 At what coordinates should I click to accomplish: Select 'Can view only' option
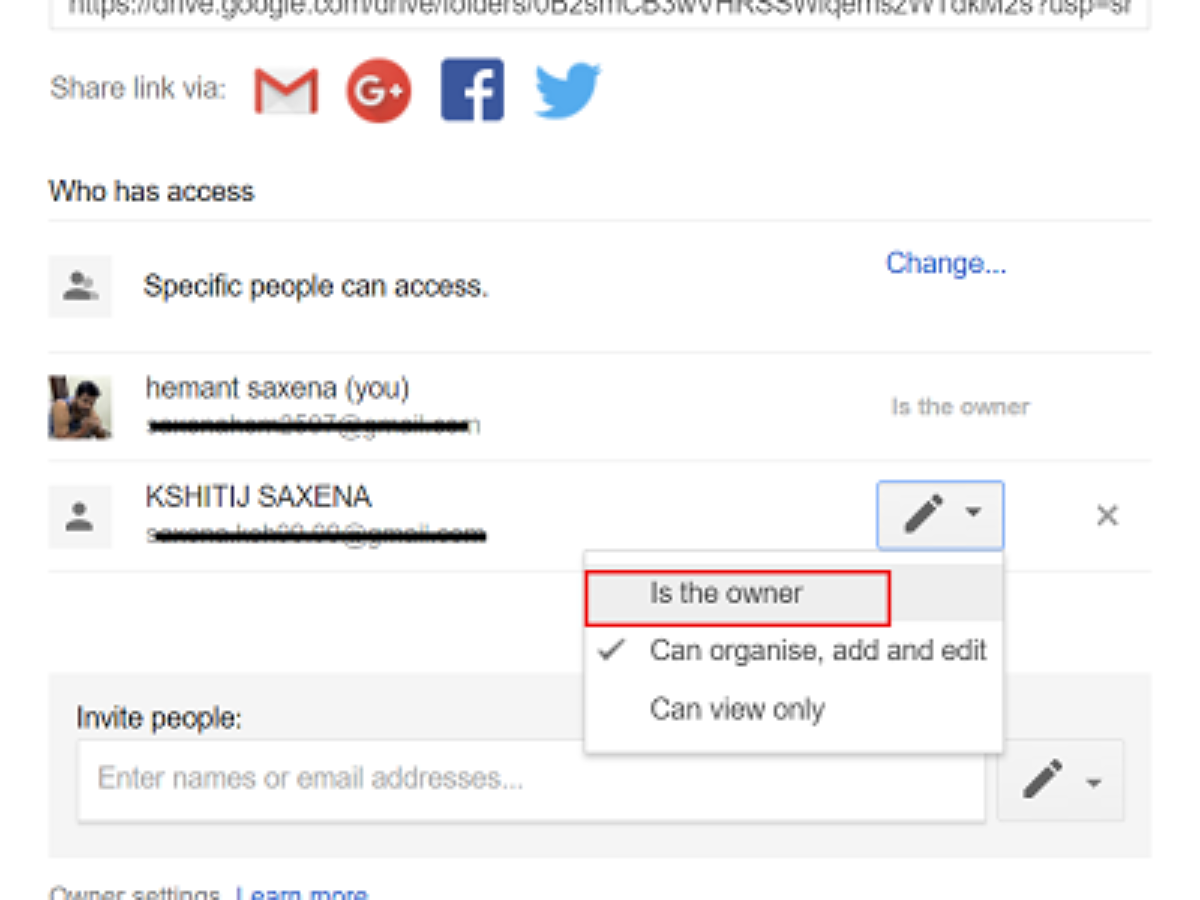[737, 710]
